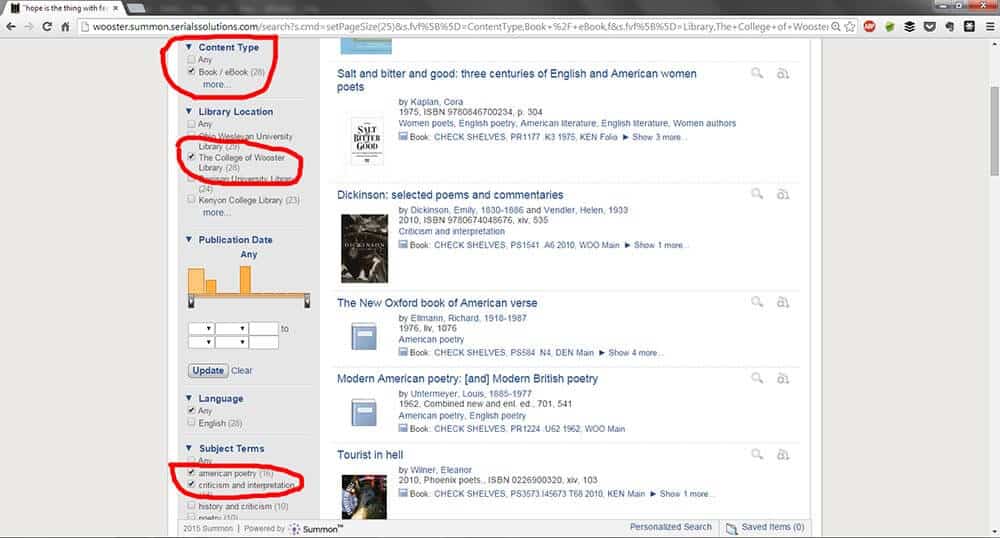Uncheck criticism and interpretation subject term

[191, 484]
